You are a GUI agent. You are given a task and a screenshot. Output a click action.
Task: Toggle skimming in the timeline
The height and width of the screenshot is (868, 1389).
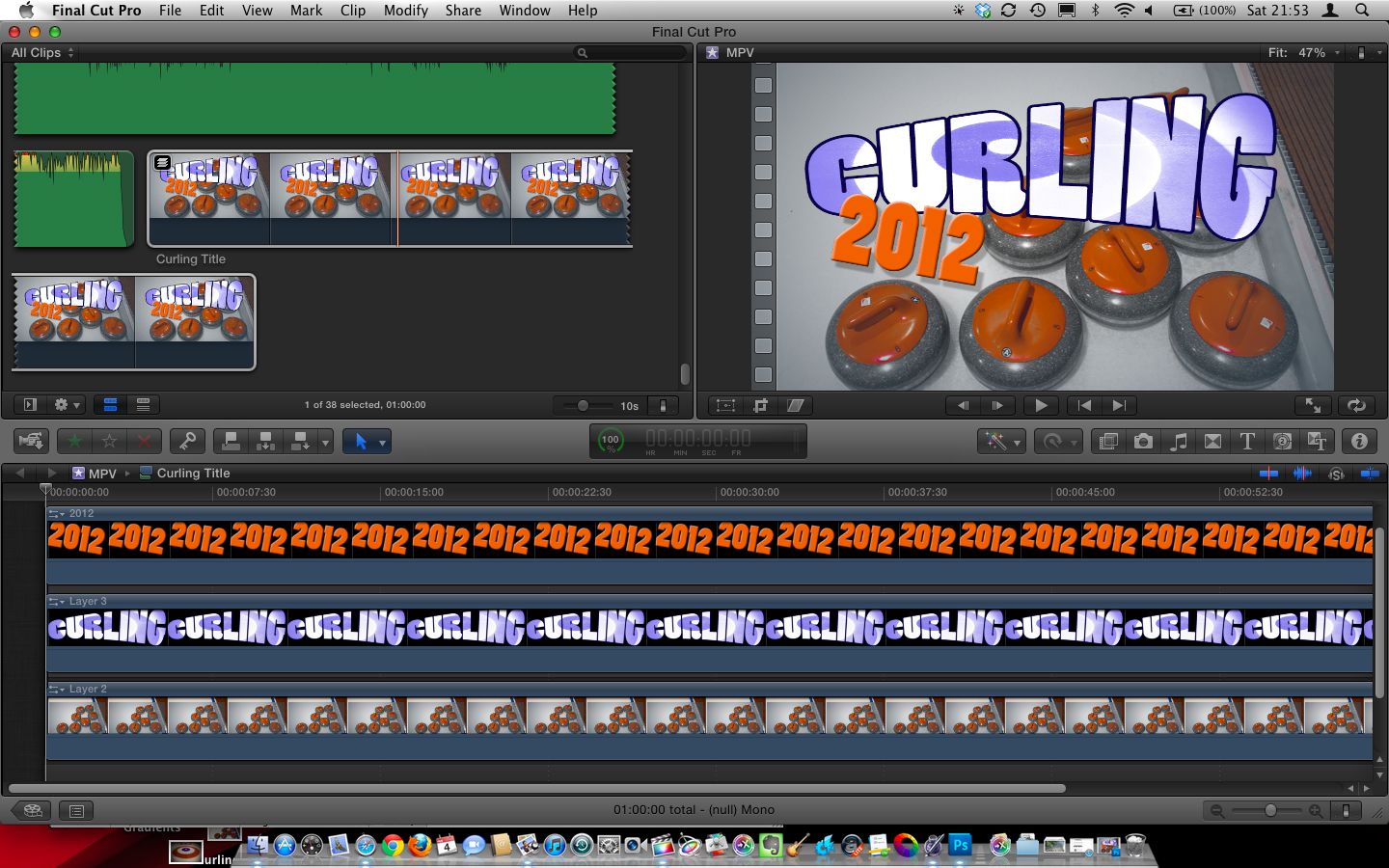coord(1268,474)
